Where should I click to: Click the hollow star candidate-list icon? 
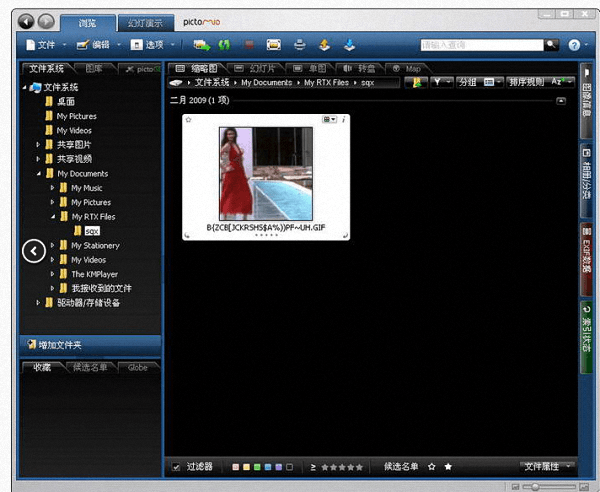432,467
